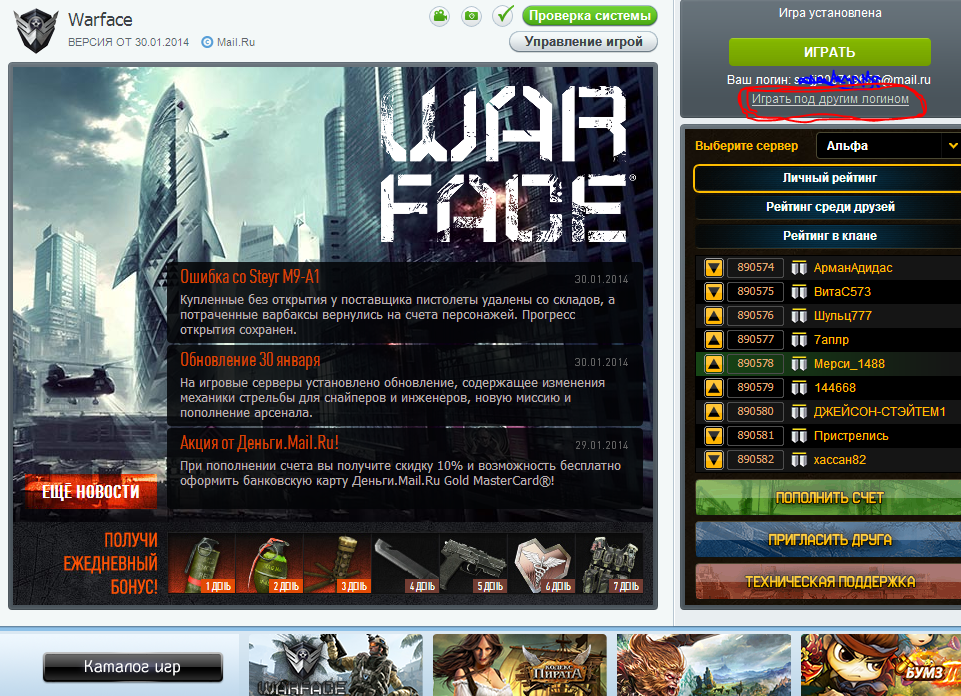Open the Ошибка со Steyr M9-A1 news

[249, 276]
